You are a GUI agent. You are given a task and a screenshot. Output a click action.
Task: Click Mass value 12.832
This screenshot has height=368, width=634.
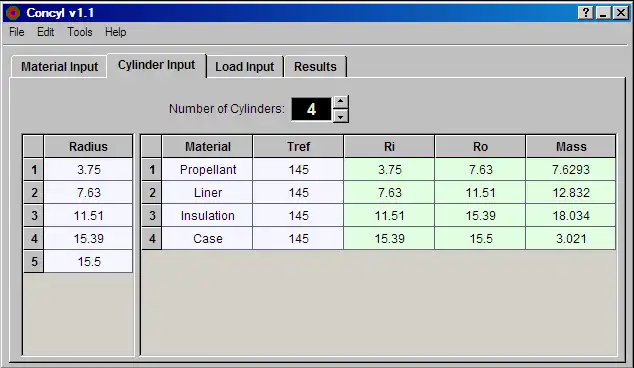[571, 192]
